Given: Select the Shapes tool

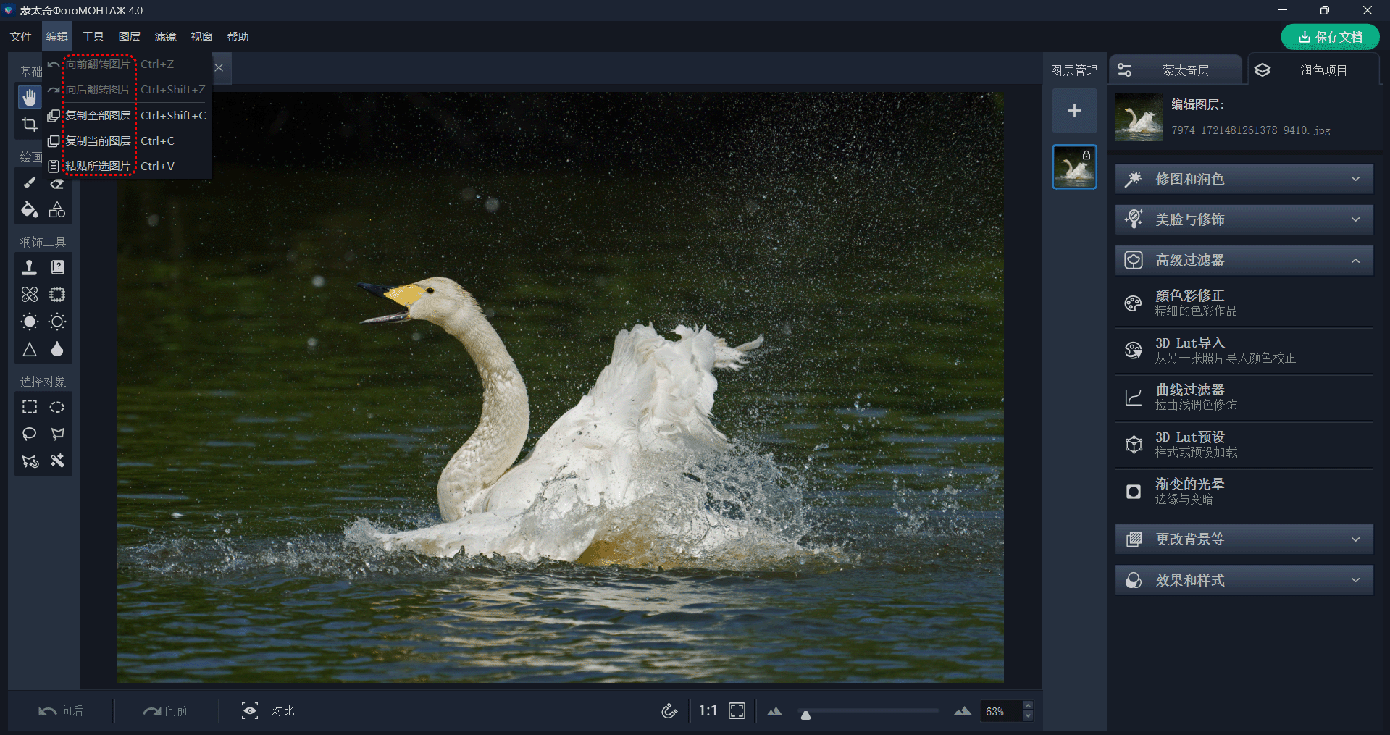Looking at the screenshot, I should [58, 210].
